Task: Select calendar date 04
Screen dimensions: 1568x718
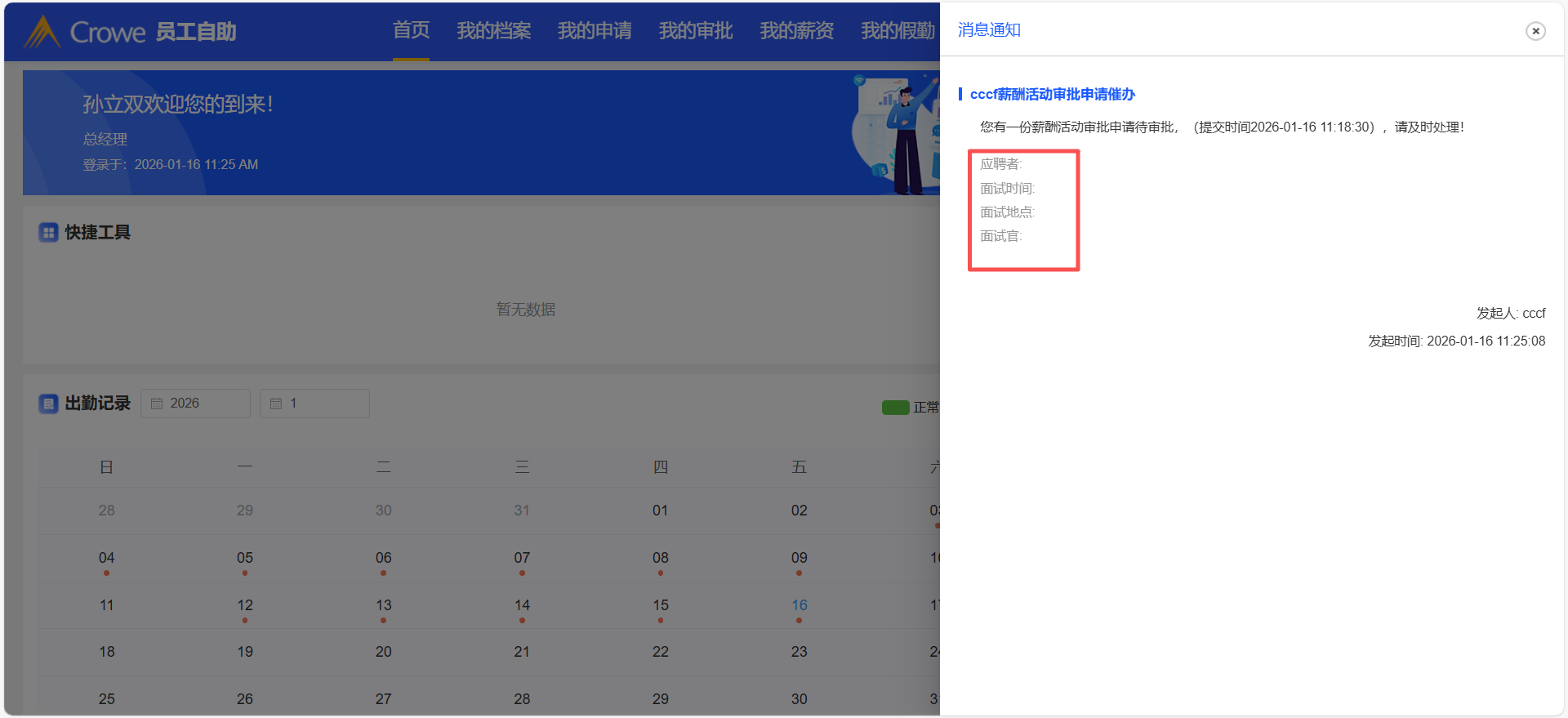Action: (x=106, y=558)
